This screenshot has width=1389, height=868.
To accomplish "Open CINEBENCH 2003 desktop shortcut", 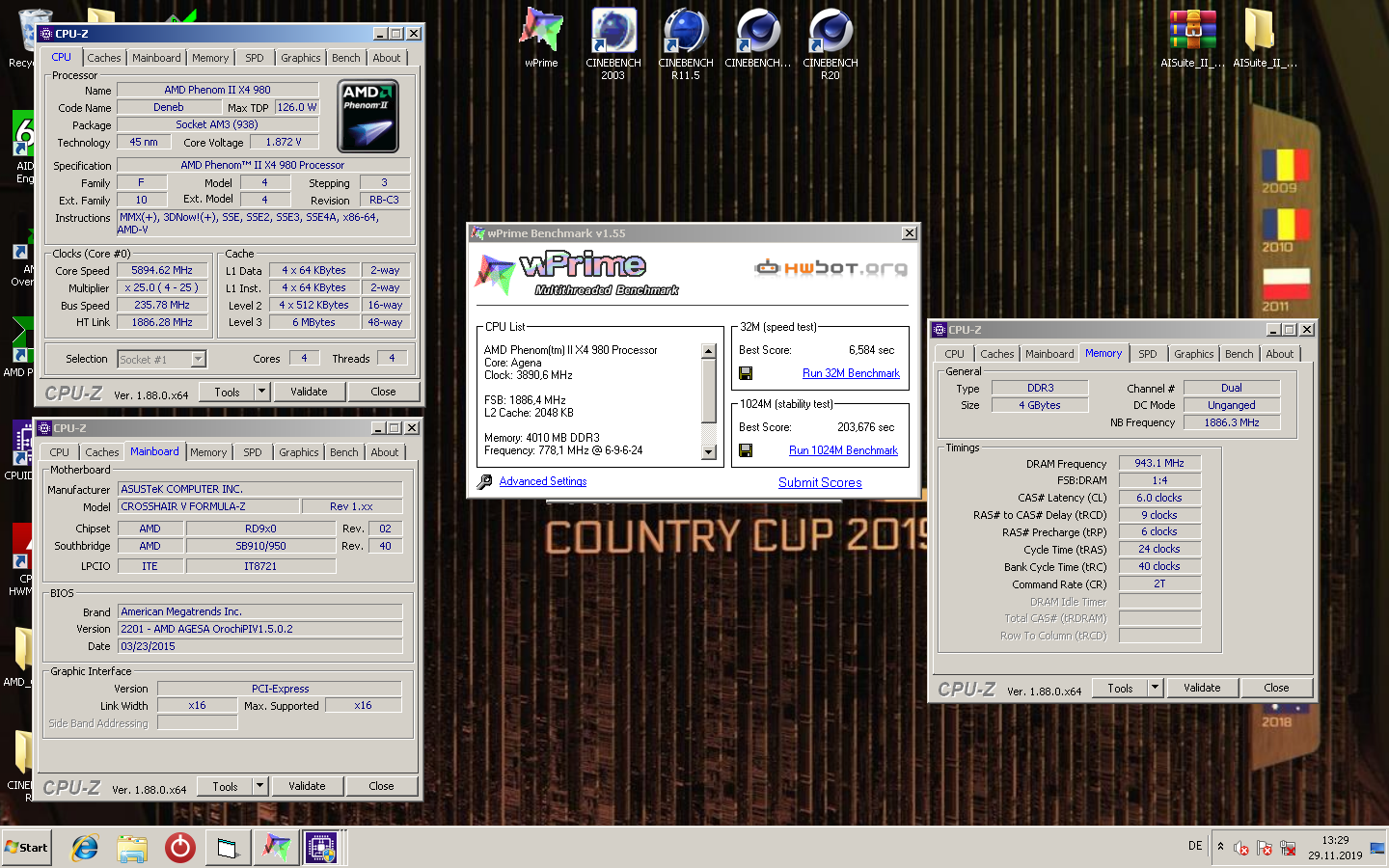I will pyautogui.click(x=613, y=42).
